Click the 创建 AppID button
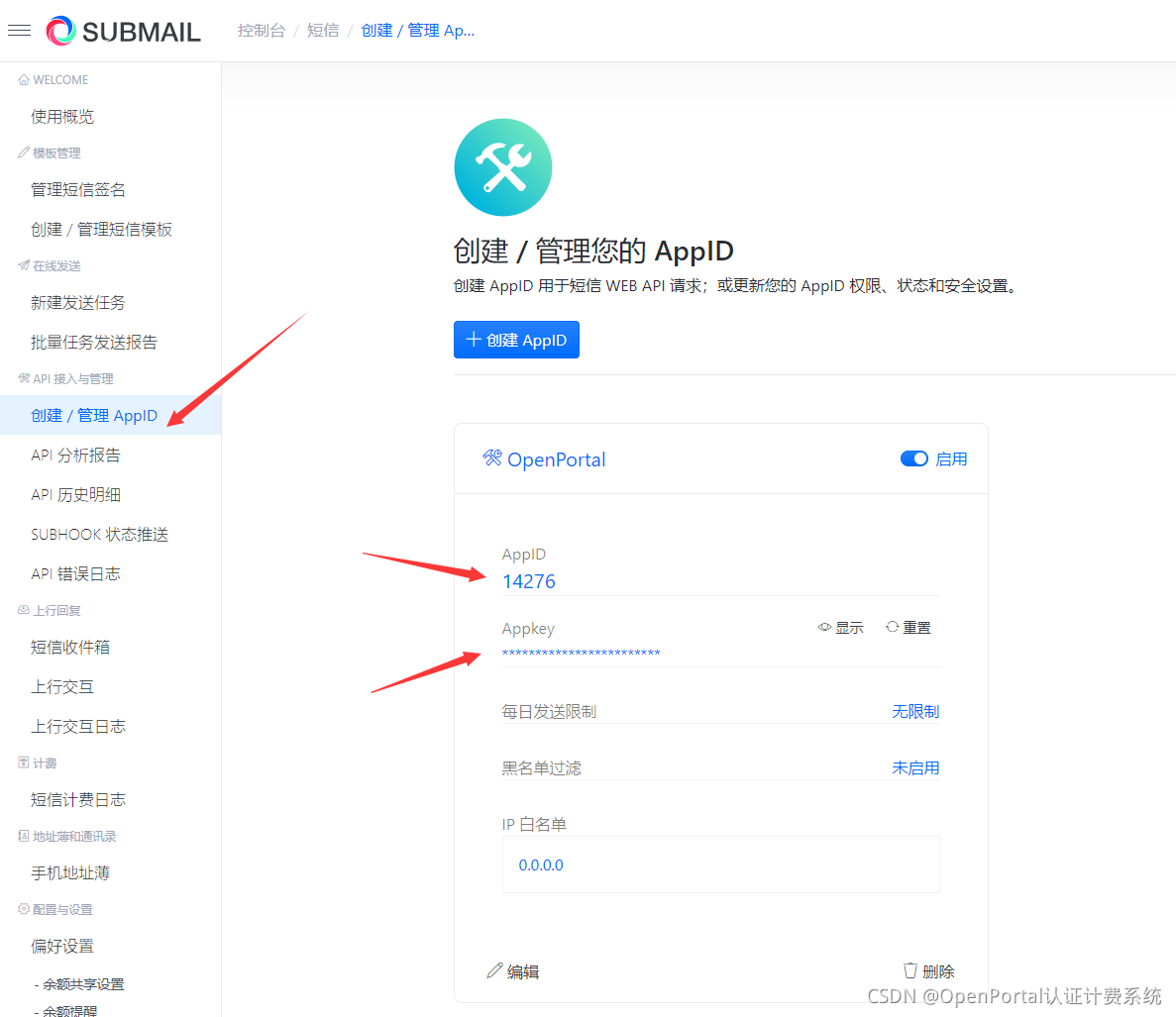 click(516, 340)
